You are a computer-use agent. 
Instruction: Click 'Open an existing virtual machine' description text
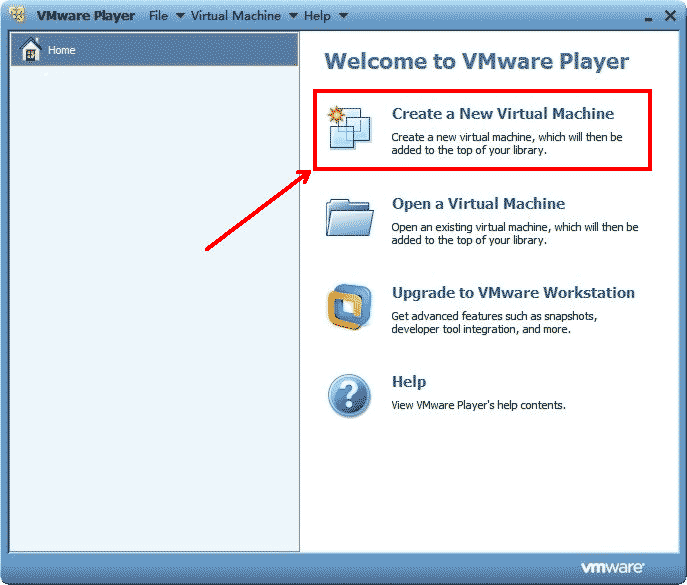[515, 234]
